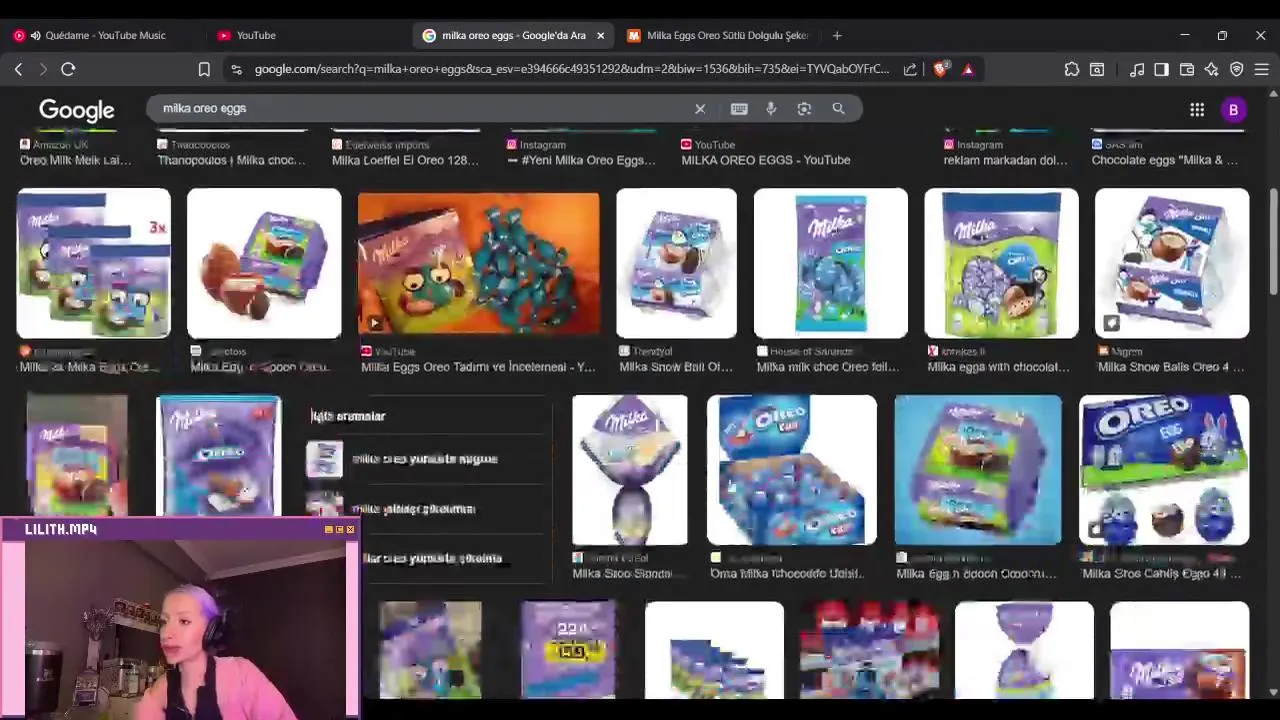Open the 3x Milka boxes thumbnail
Image resolution: width=1280 pixels, height=720 pixels.
point(94,263)
